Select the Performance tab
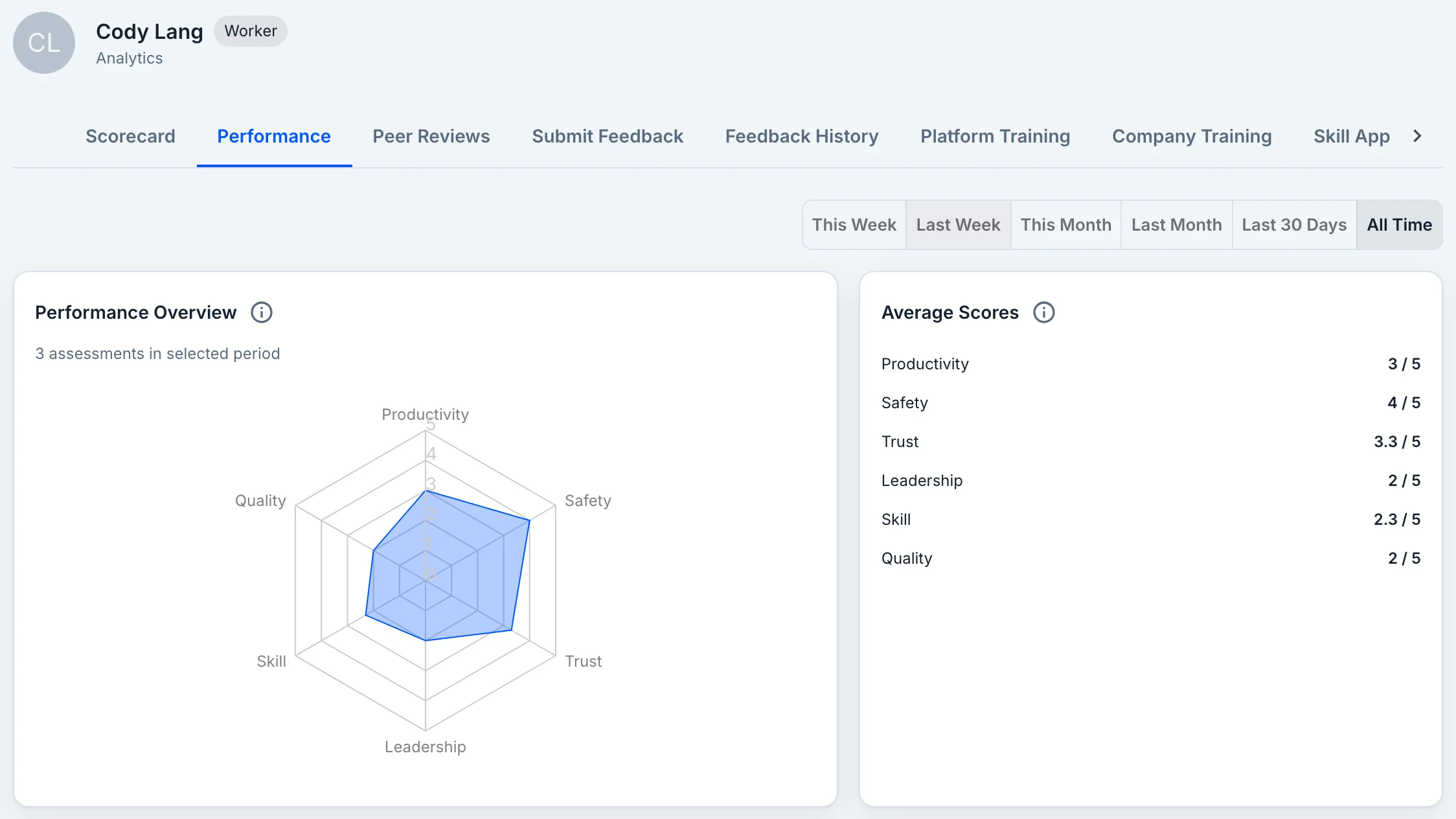 [x=274, y=136]
